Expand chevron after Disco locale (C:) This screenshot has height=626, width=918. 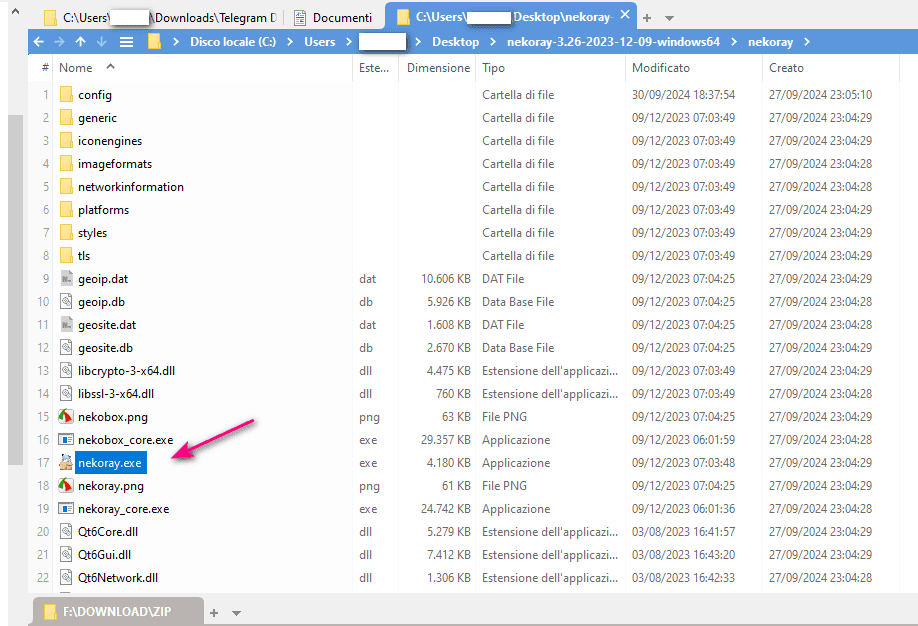tap(290, 42)
